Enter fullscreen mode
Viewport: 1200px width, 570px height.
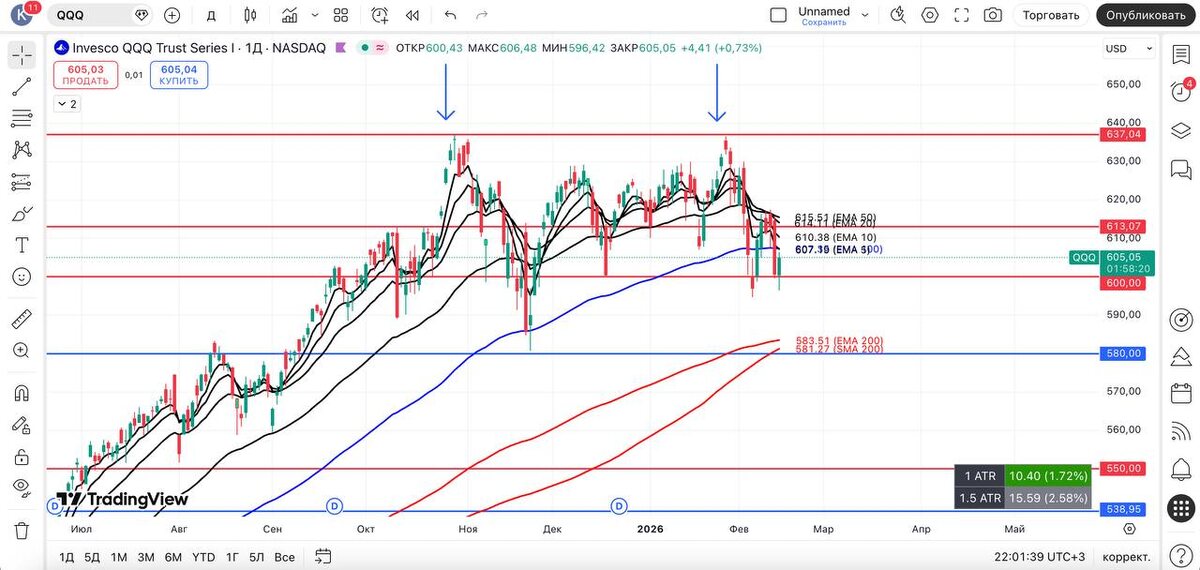tap(961, 15)
